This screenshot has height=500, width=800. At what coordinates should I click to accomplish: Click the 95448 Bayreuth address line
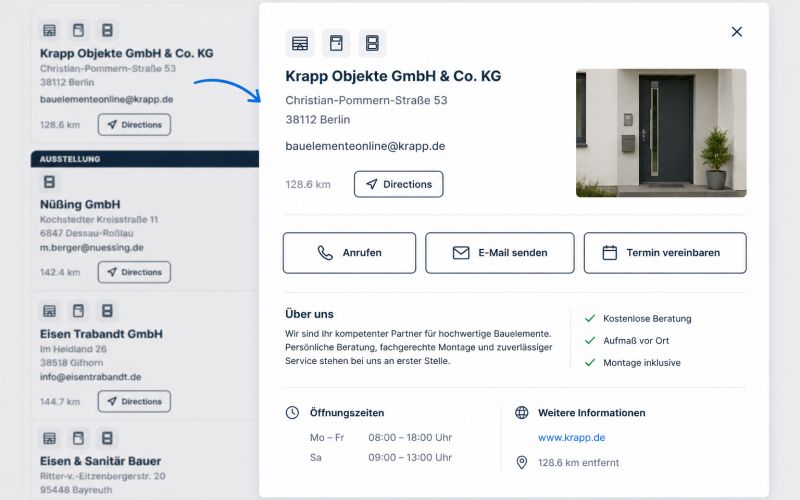(76, 490)
